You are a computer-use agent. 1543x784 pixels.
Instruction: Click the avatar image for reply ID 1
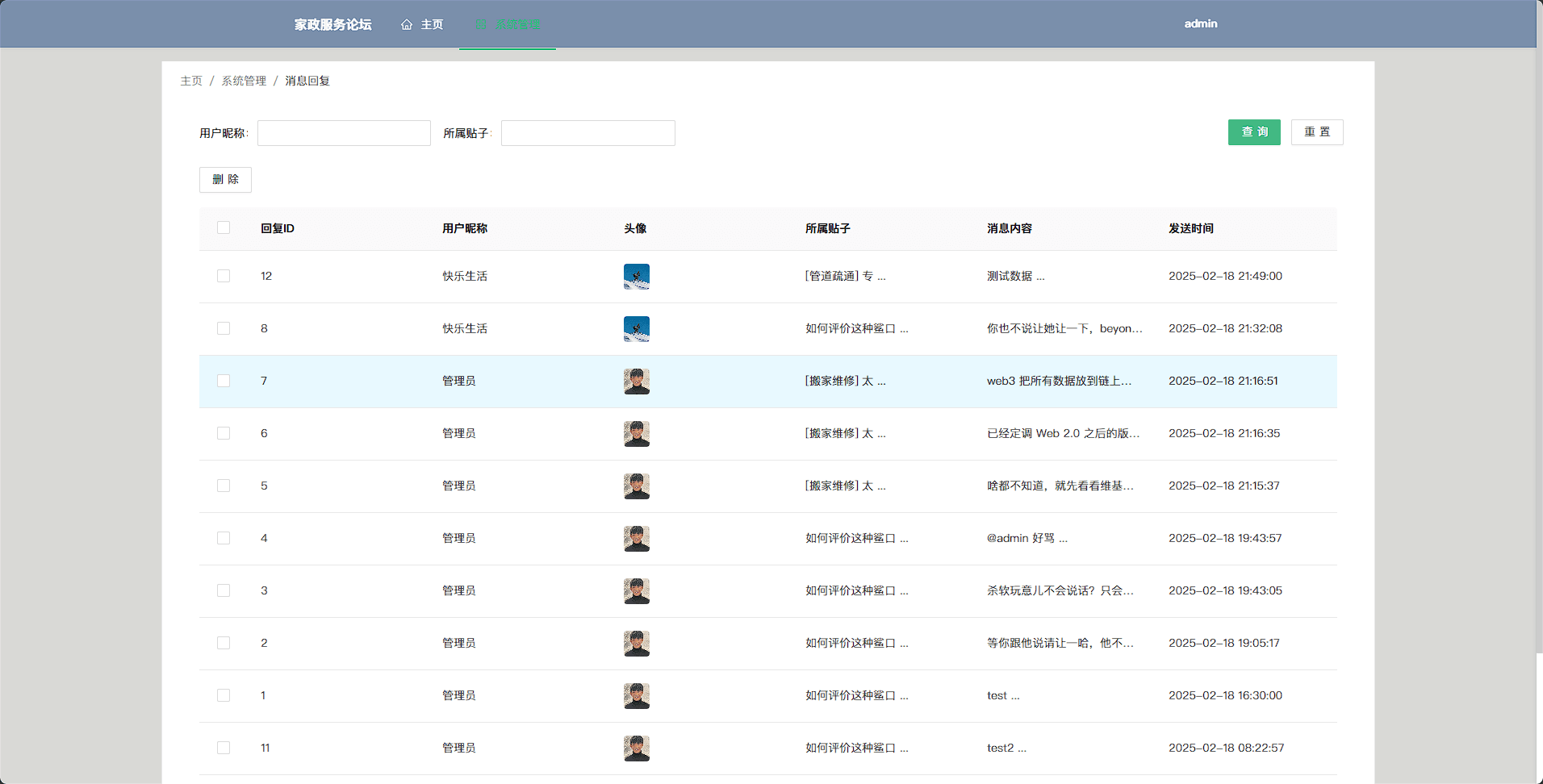(x=636, y=696)
